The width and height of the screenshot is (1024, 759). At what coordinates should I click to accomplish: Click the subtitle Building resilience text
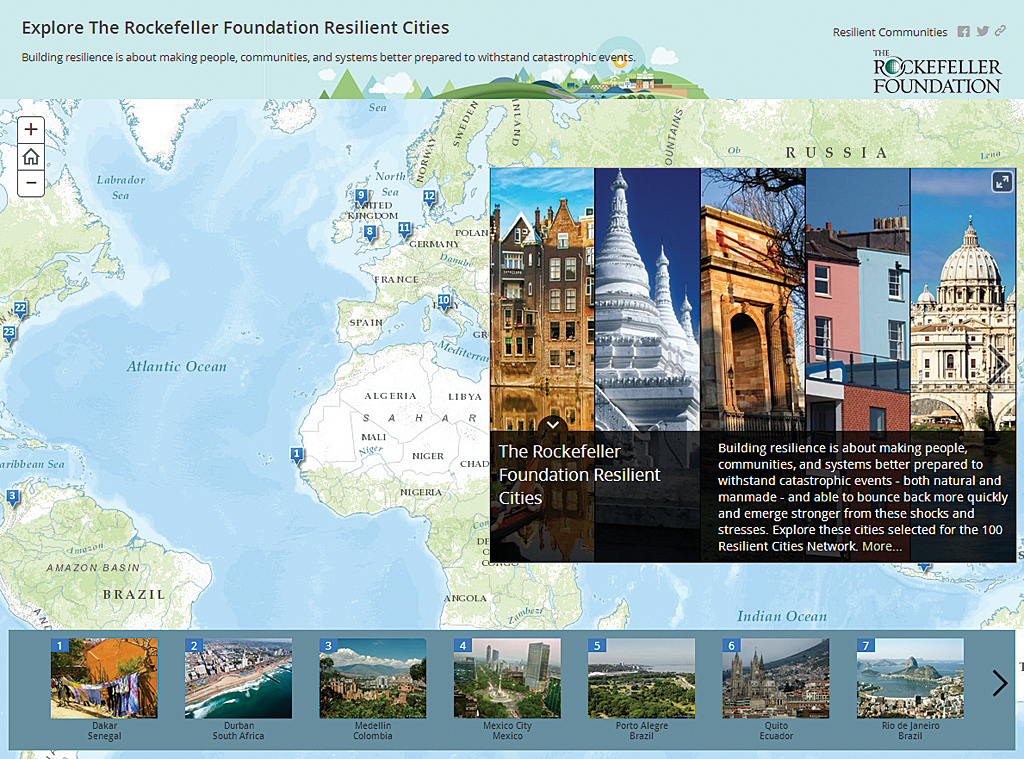pos(328,57)
